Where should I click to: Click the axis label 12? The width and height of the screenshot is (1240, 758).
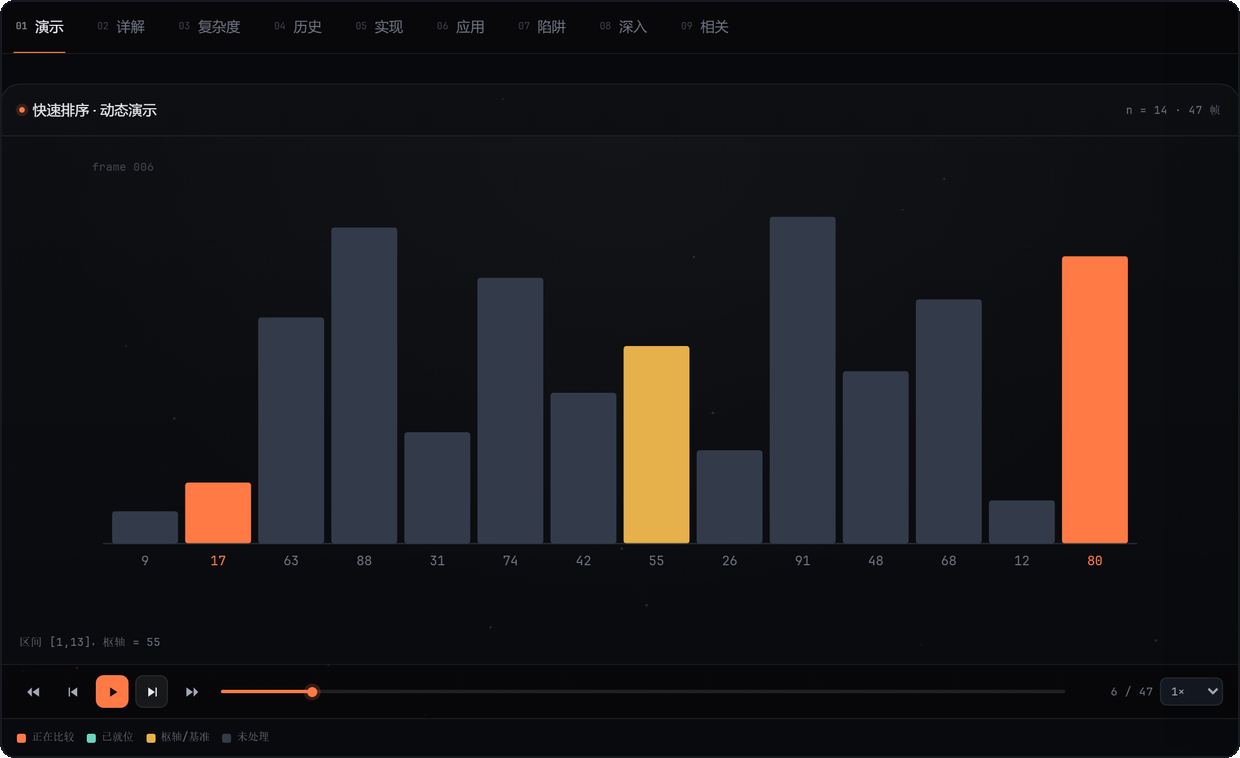point(1022,561)
